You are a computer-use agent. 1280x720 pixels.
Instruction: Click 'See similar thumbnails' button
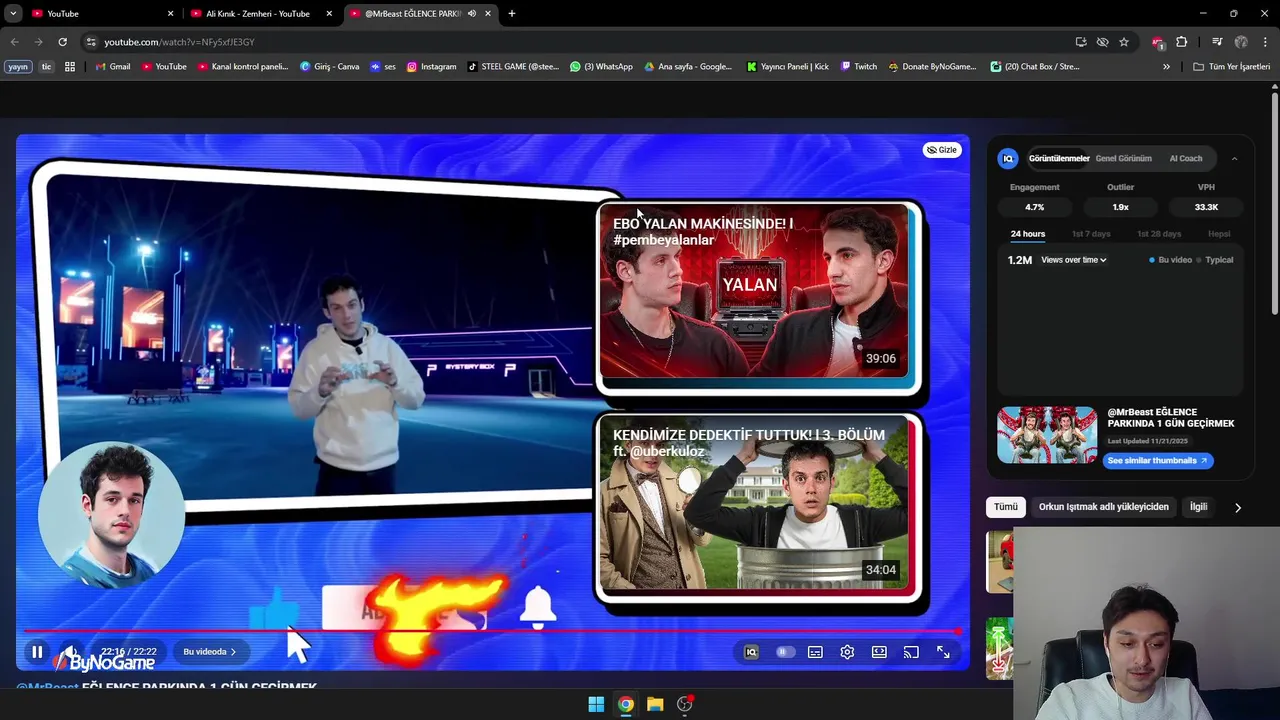click(1158, 461)
